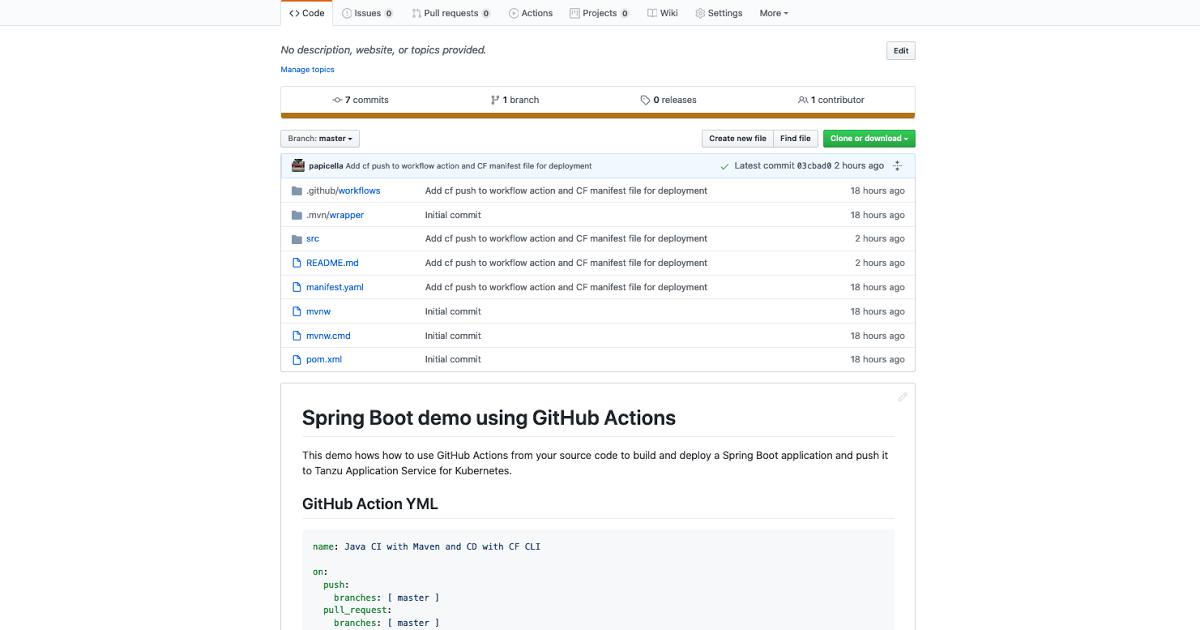Click the Edit description button
The height and width of the screenshot is (630, 1200).
point(901,51)
